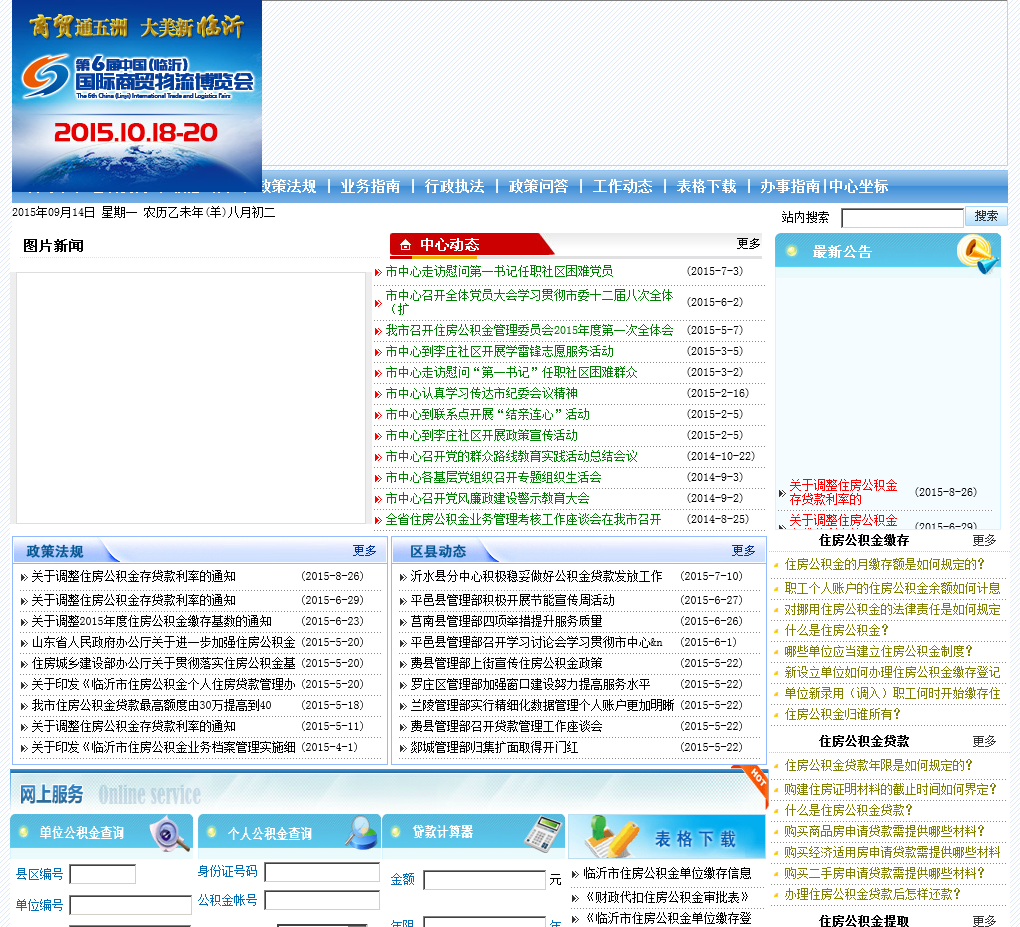
Task: Open 办事指南 in the navigation bar
Action: 790,187
